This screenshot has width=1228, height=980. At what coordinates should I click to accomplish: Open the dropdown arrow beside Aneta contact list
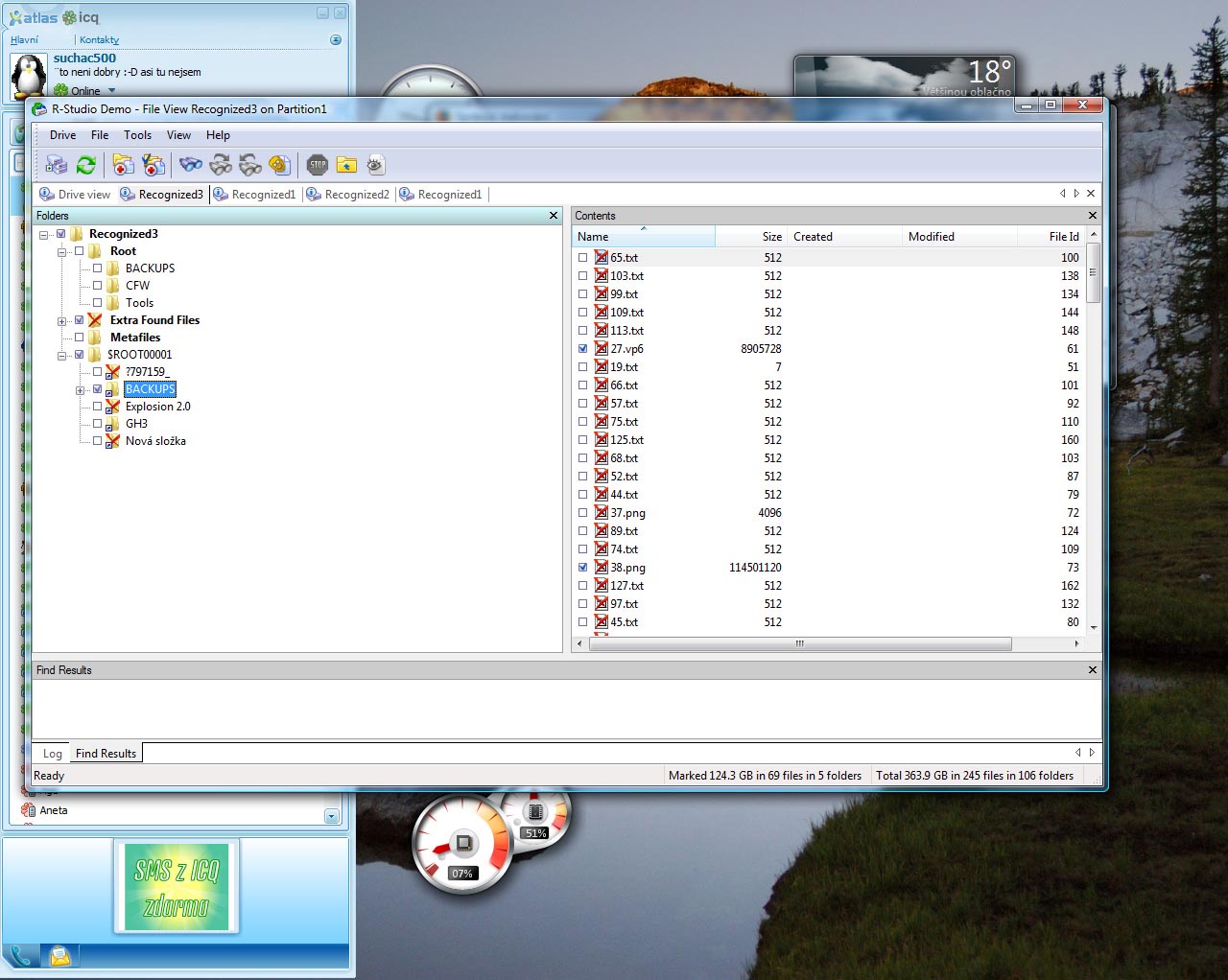tap(331, 816)
